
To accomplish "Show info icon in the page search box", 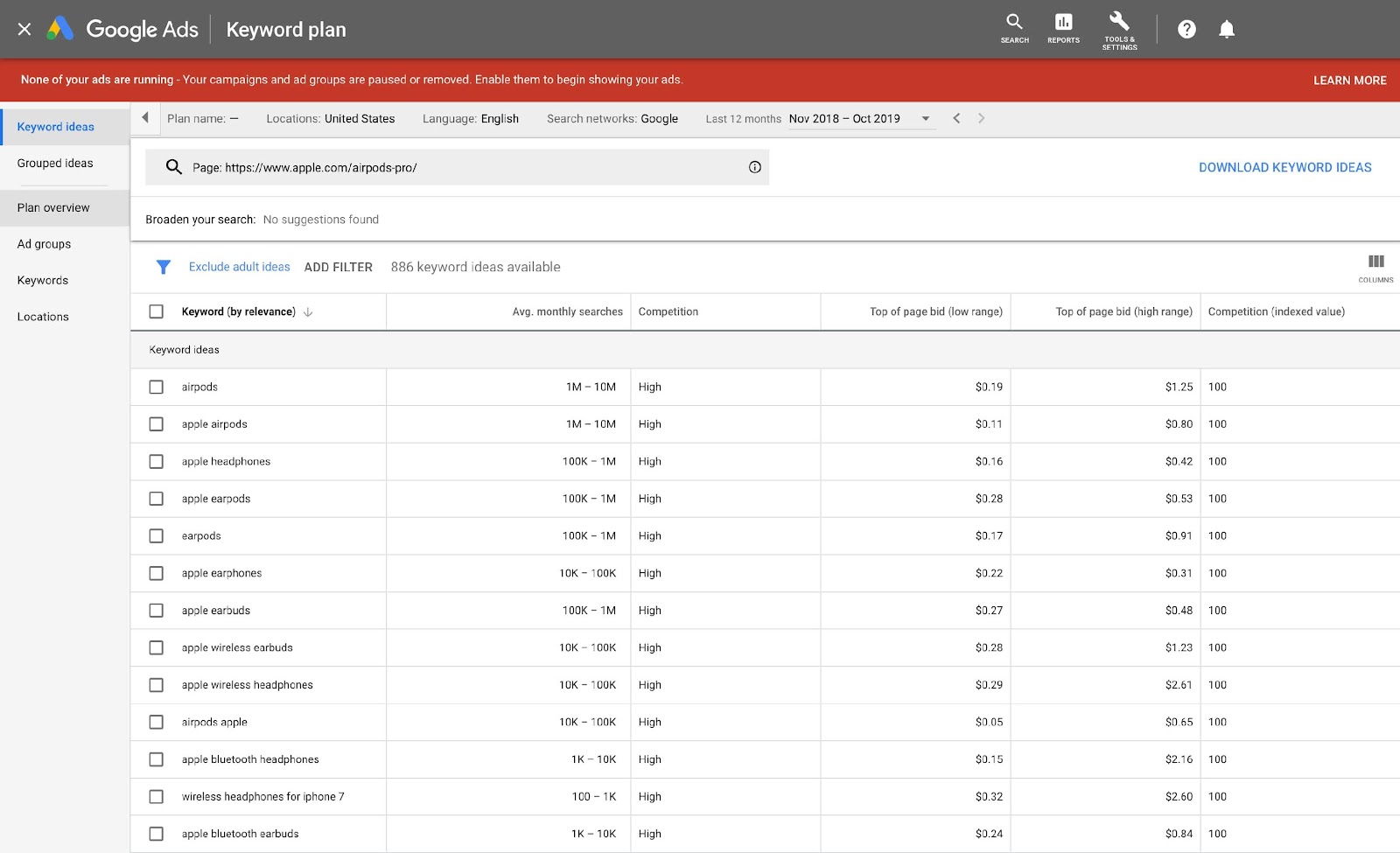I will tap(754, 167).
